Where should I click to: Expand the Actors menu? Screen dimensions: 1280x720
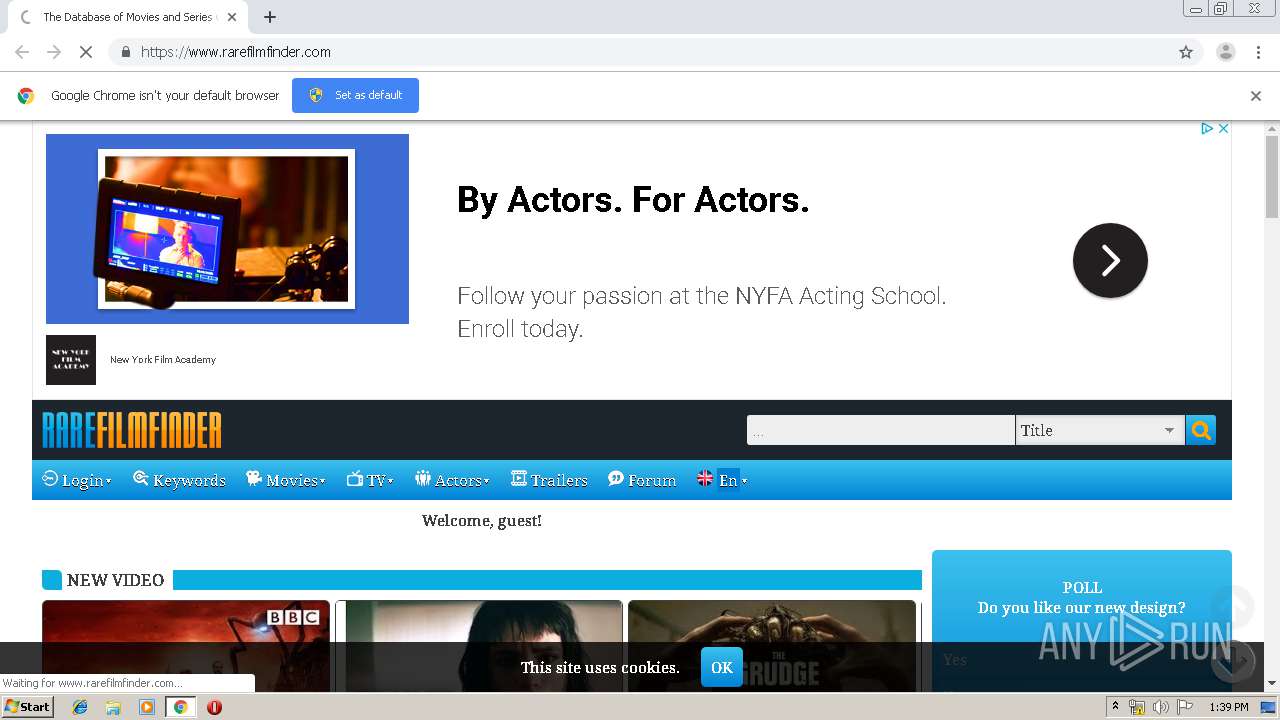point(452,480)
